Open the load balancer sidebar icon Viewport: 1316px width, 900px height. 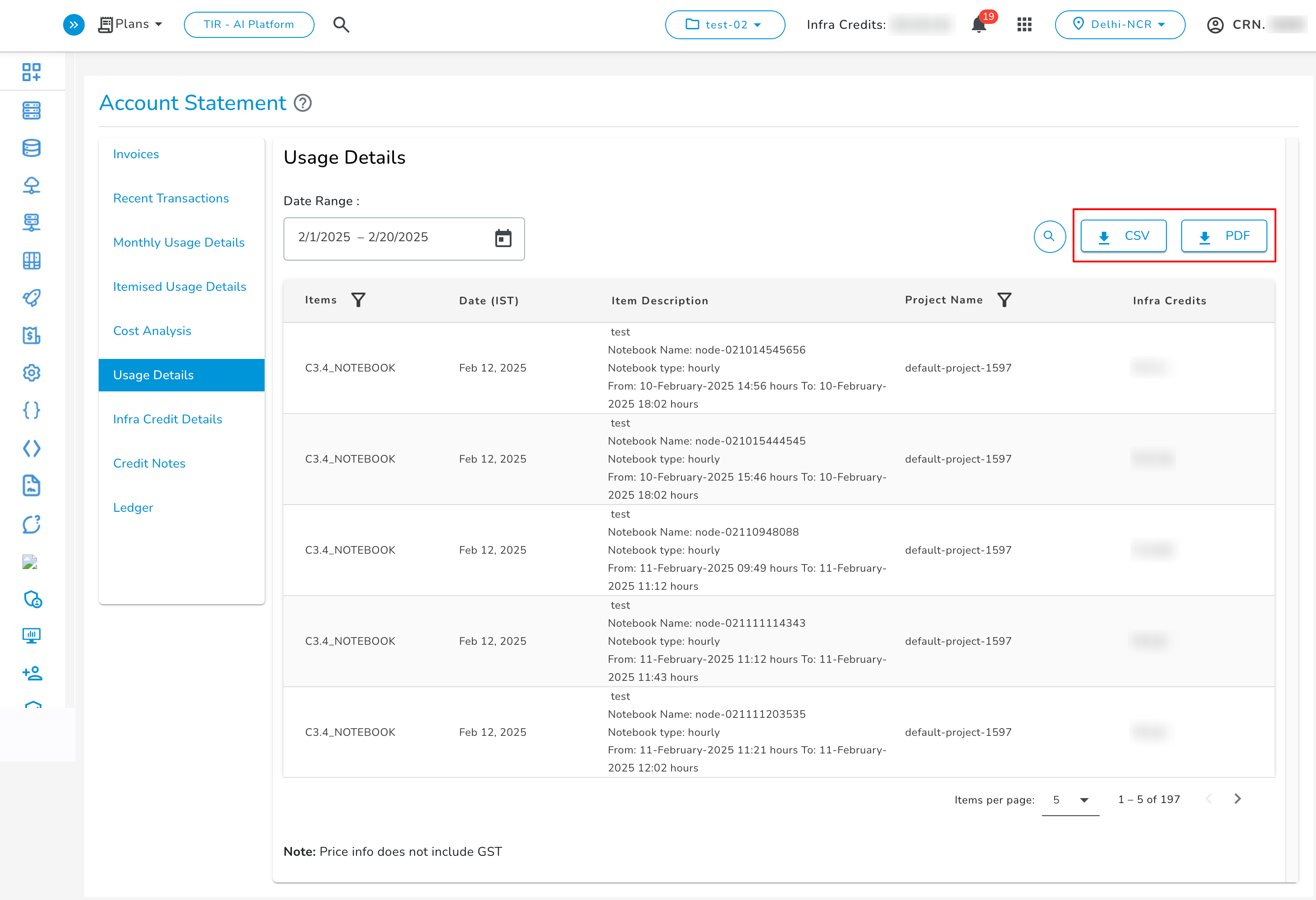[x=32, y=223]
